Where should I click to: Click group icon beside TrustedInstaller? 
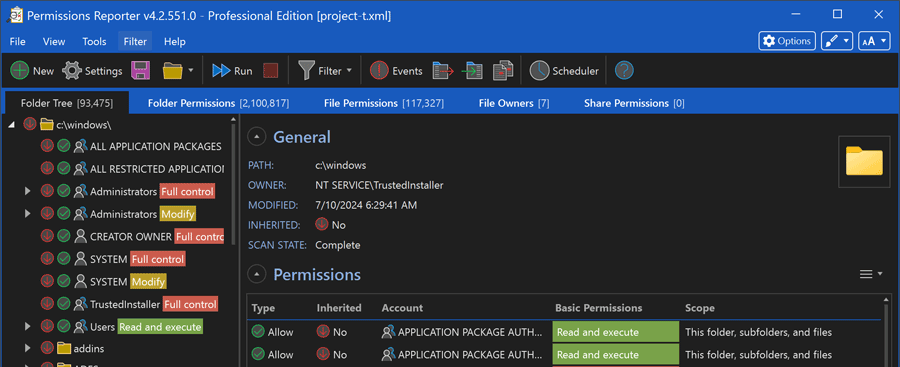(80, 304)
